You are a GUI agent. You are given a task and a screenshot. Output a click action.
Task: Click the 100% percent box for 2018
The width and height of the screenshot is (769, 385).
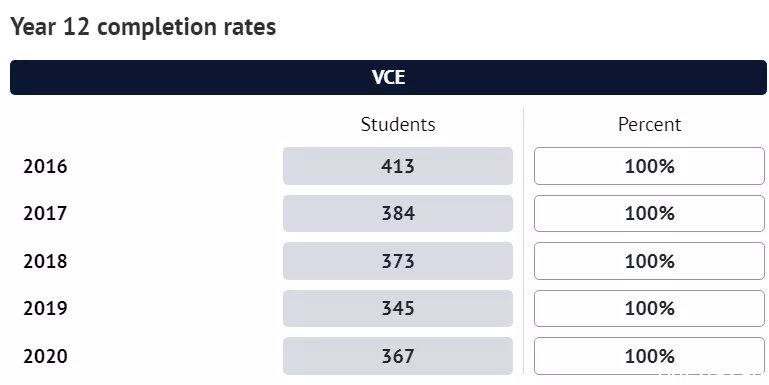point(649,261)
